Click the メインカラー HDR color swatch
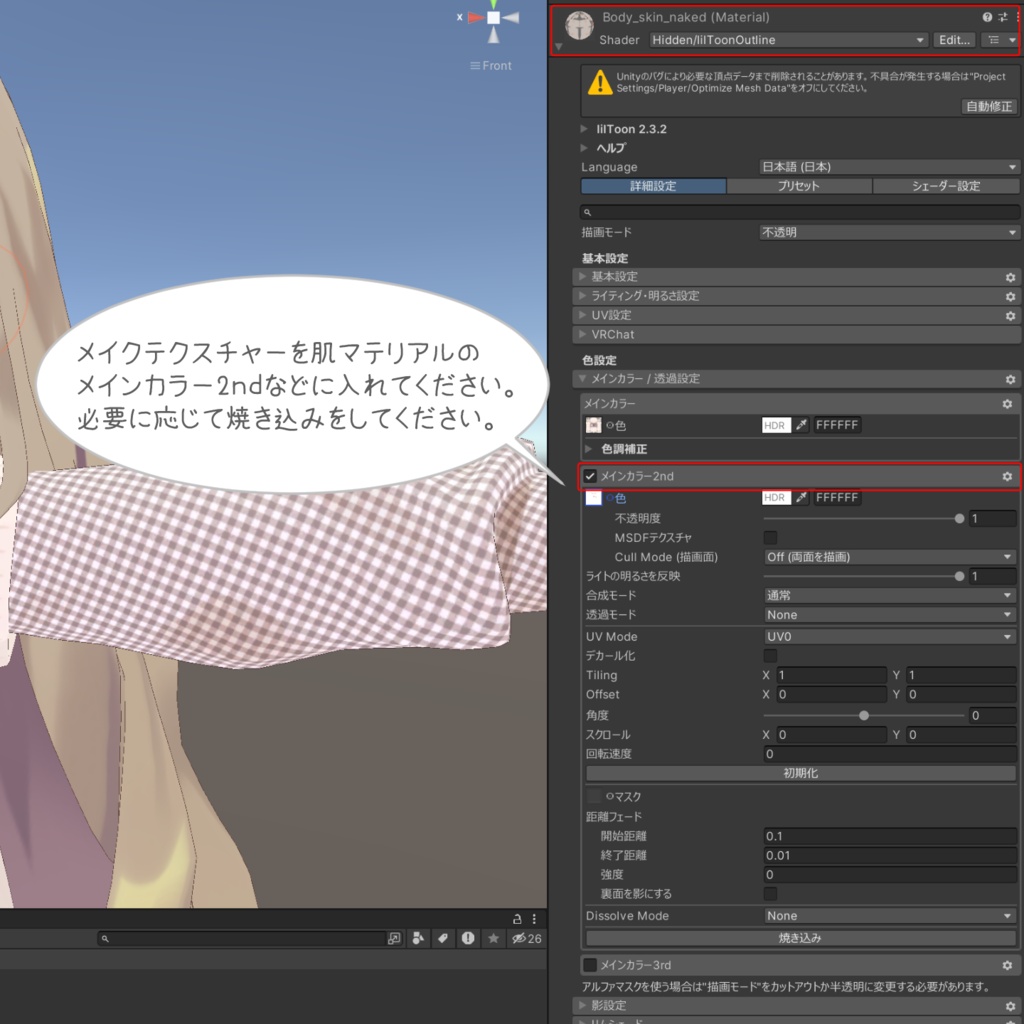Screen dimensions: 1024x1024 [776, 425]
